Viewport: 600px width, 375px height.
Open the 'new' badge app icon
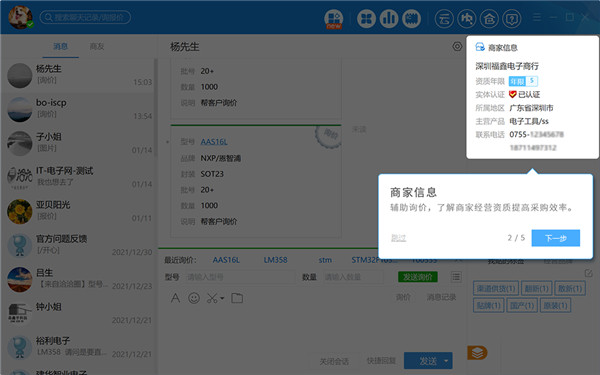334,19
